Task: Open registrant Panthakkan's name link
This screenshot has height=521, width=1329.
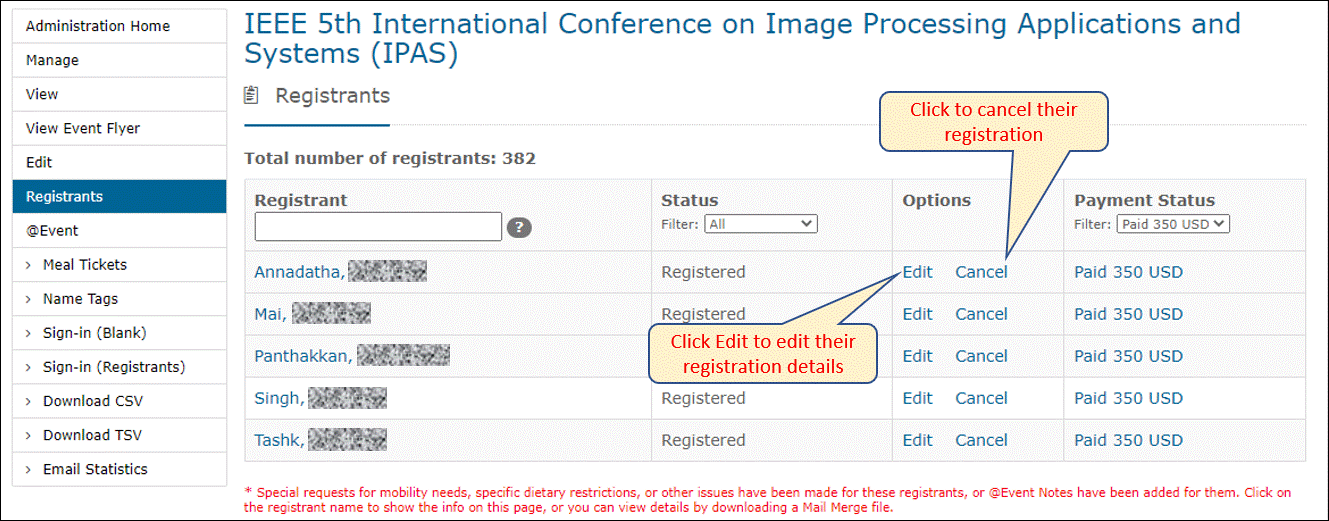Action: (x=303, y=356)
